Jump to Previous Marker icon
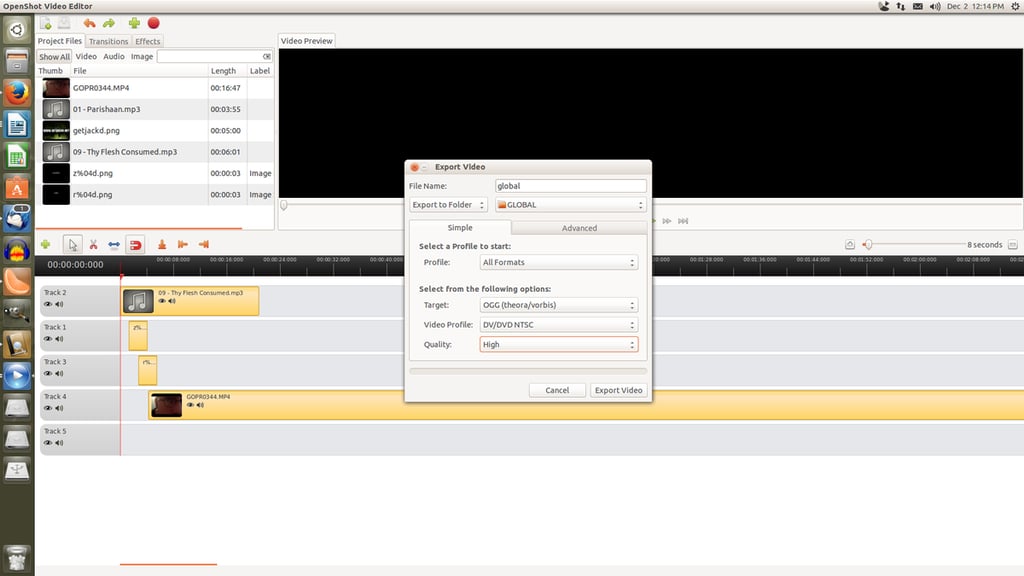1024x576 pixels. [183, 244]
